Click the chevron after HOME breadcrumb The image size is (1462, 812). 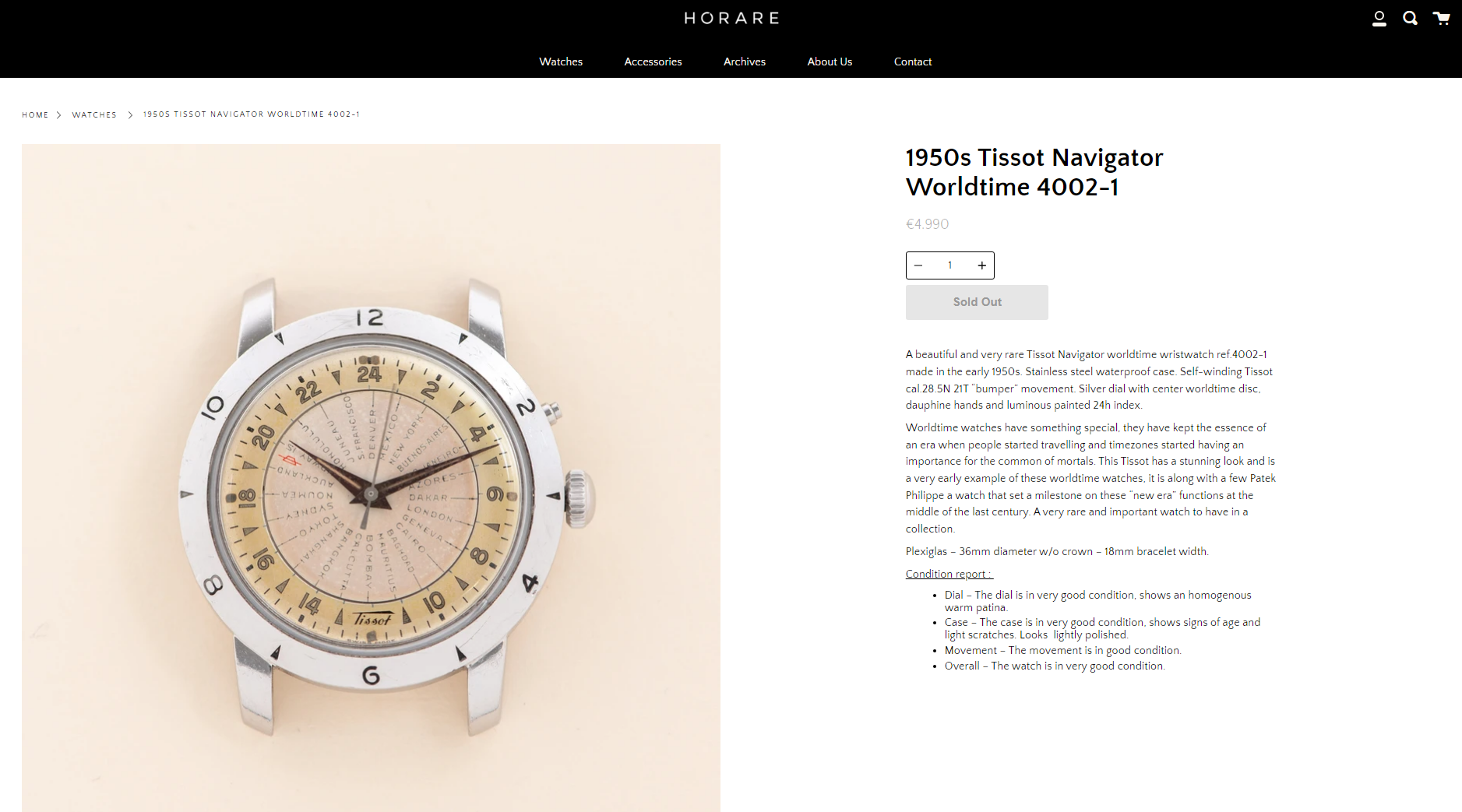58,115
